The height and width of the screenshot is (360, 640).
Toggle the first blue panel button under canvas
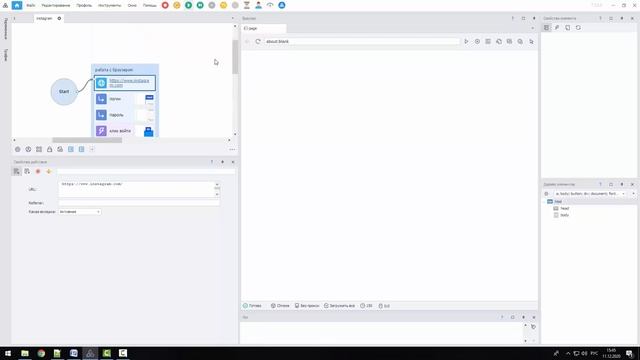[x=71, y=149]
